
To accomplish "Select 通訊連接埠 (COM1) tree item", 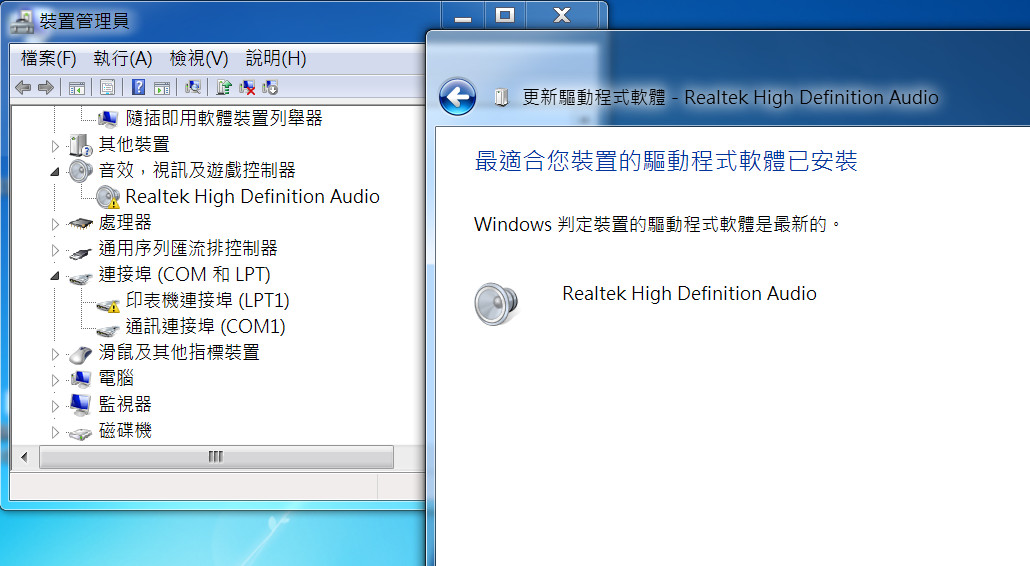I will point(206,326).
